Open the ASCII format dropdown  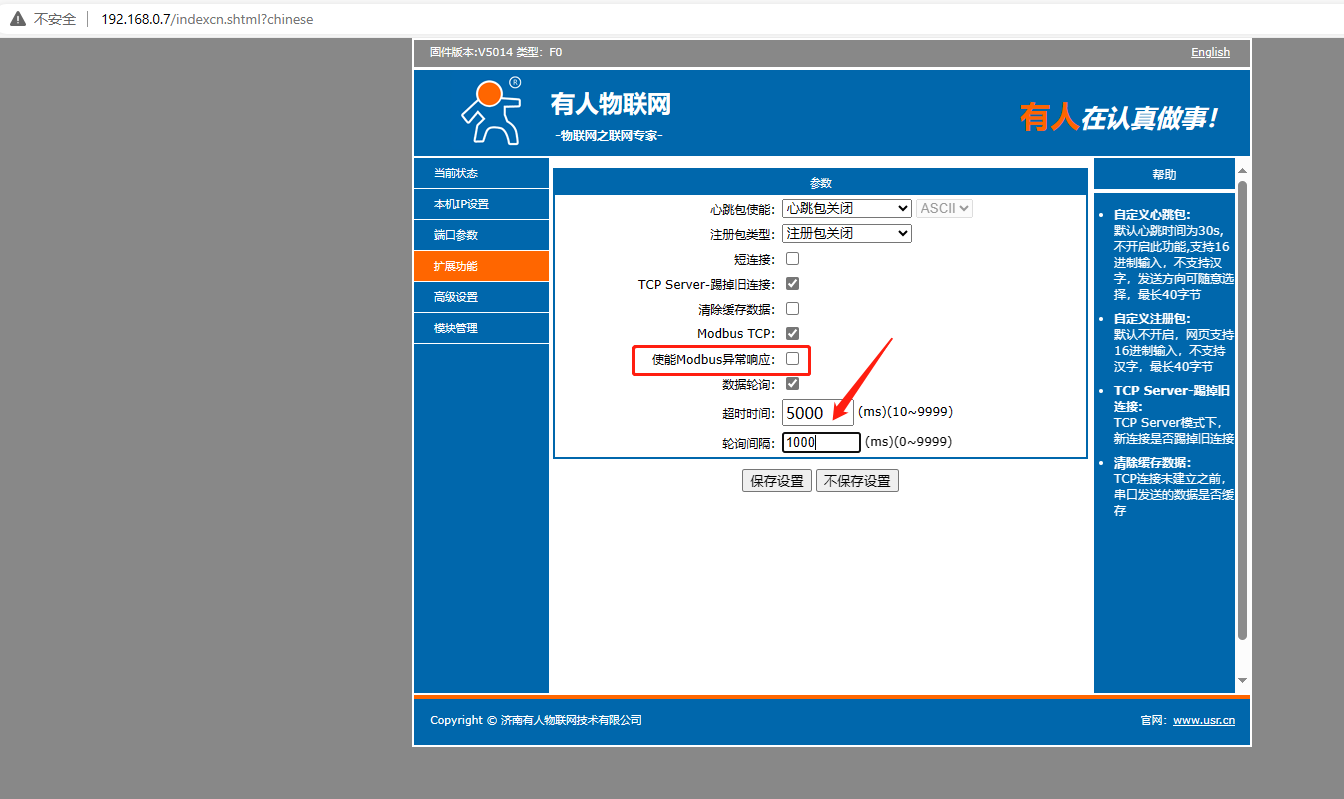pyautogui.click(x=945, y=208)
